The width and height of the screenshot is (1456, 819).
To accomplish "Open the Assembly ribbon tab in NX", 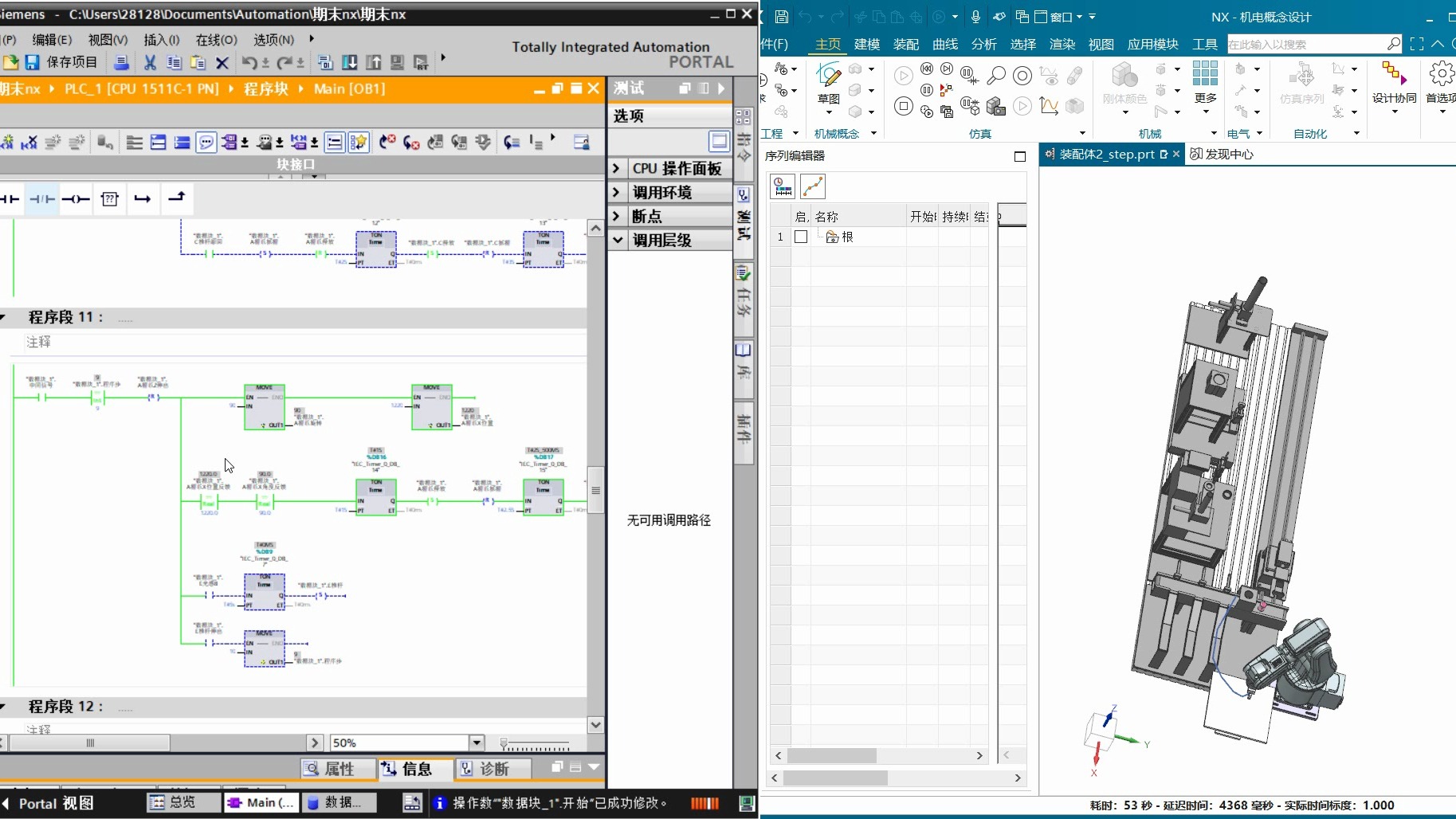I will pyautogui.click(x=906, y=45).
